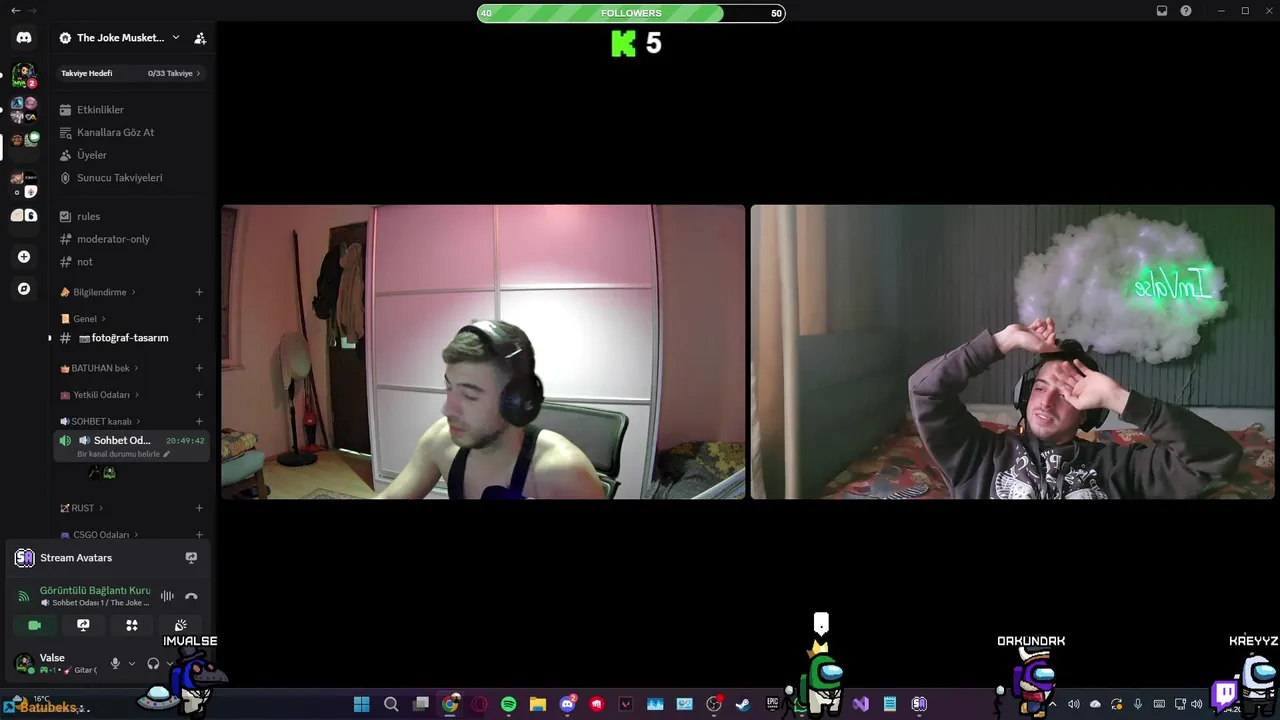The height and width of the screenshot is (720, 1280).
Task: Open Discord direct messages home icon
Action: 24,37
